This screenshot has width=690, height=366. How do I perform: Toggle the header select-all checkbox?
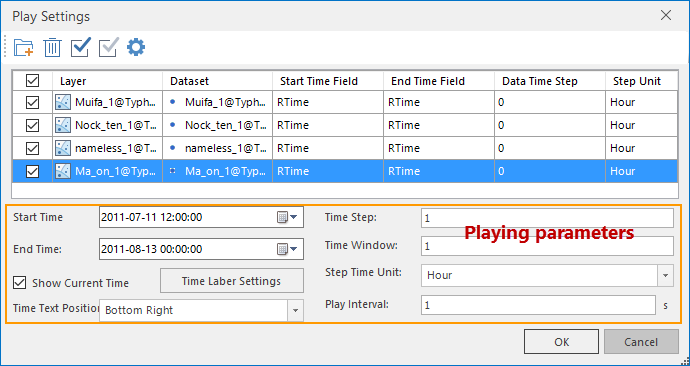(x=33, y=81)
